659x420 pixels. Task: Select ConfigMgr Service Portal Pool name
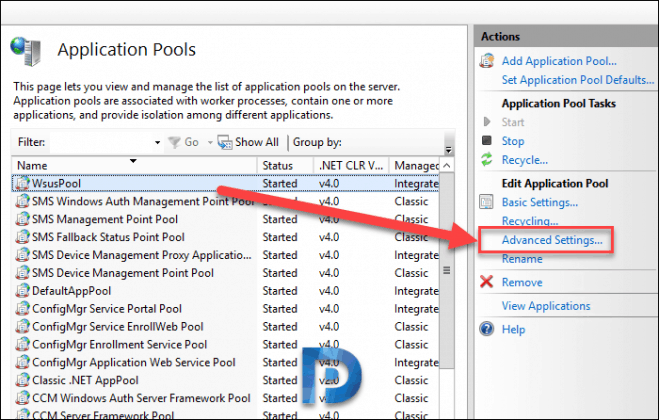tap(107, 309)
